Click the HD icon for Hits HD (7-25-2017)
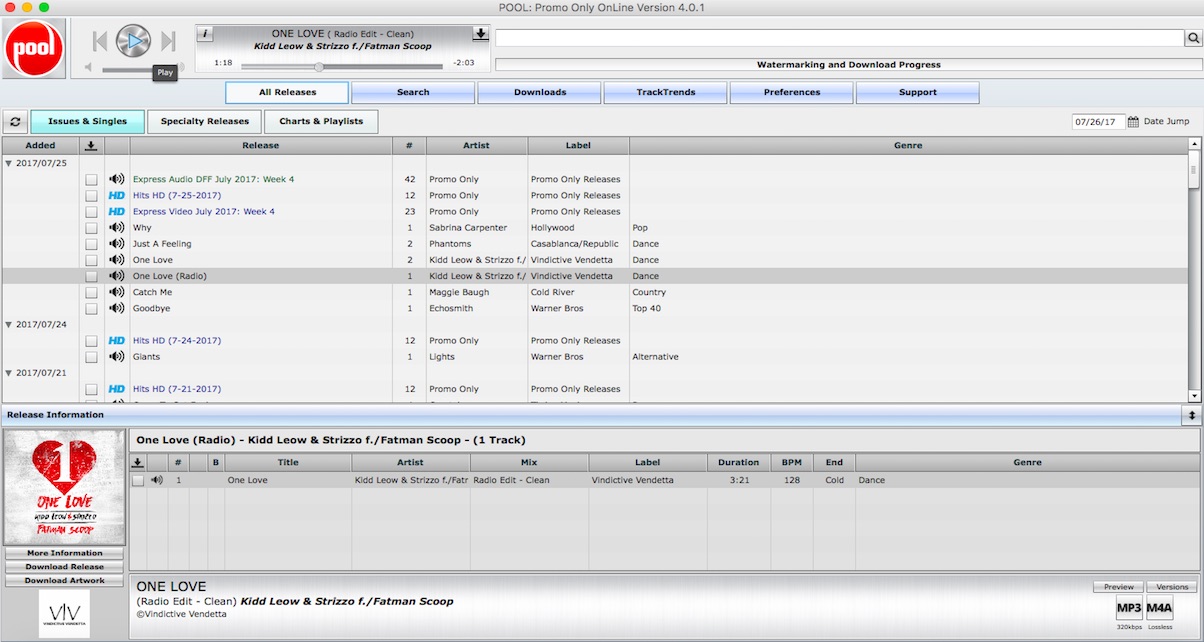 pos(117,196)
